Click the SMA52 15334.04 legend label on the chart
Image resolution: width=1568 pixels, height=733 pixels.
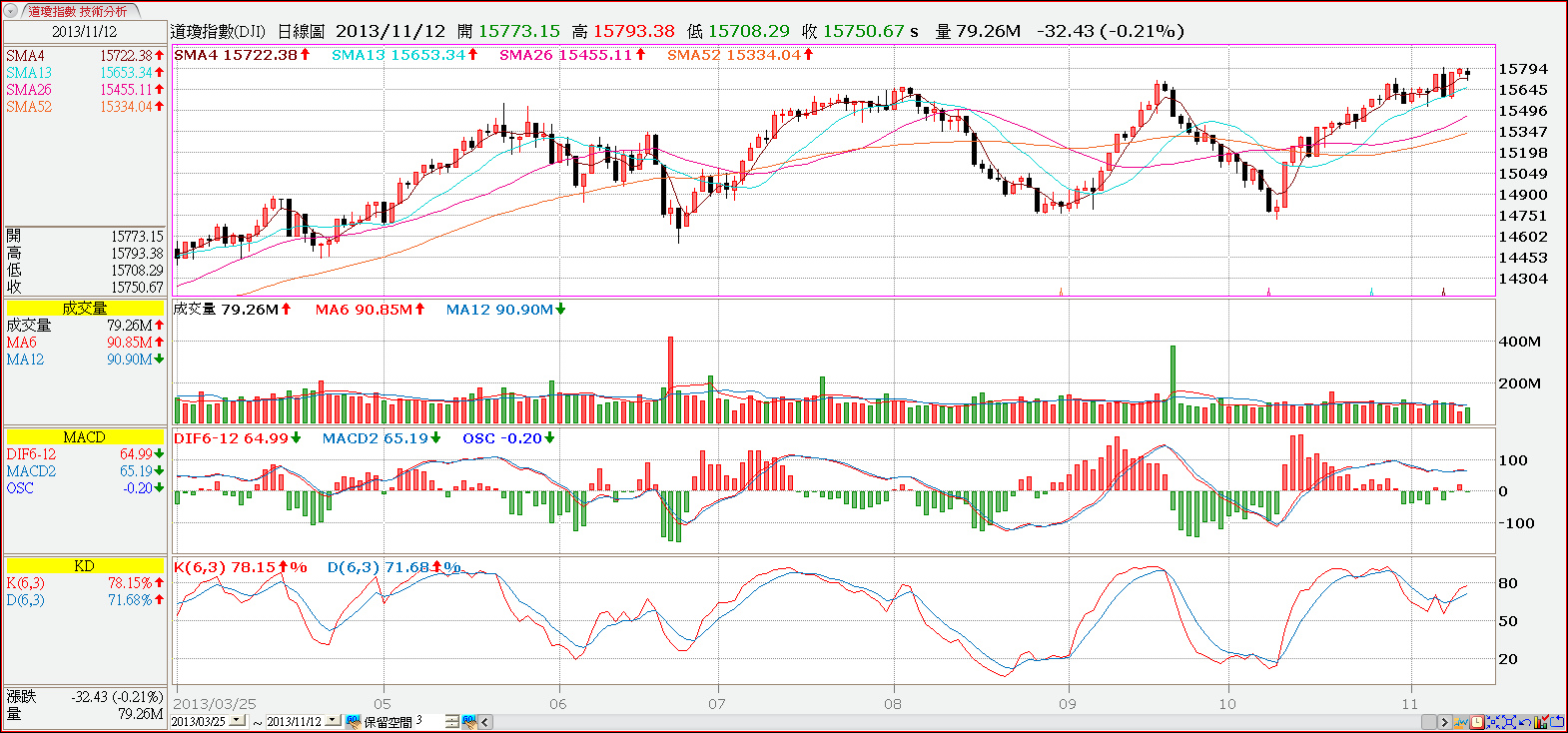[740, 55]
